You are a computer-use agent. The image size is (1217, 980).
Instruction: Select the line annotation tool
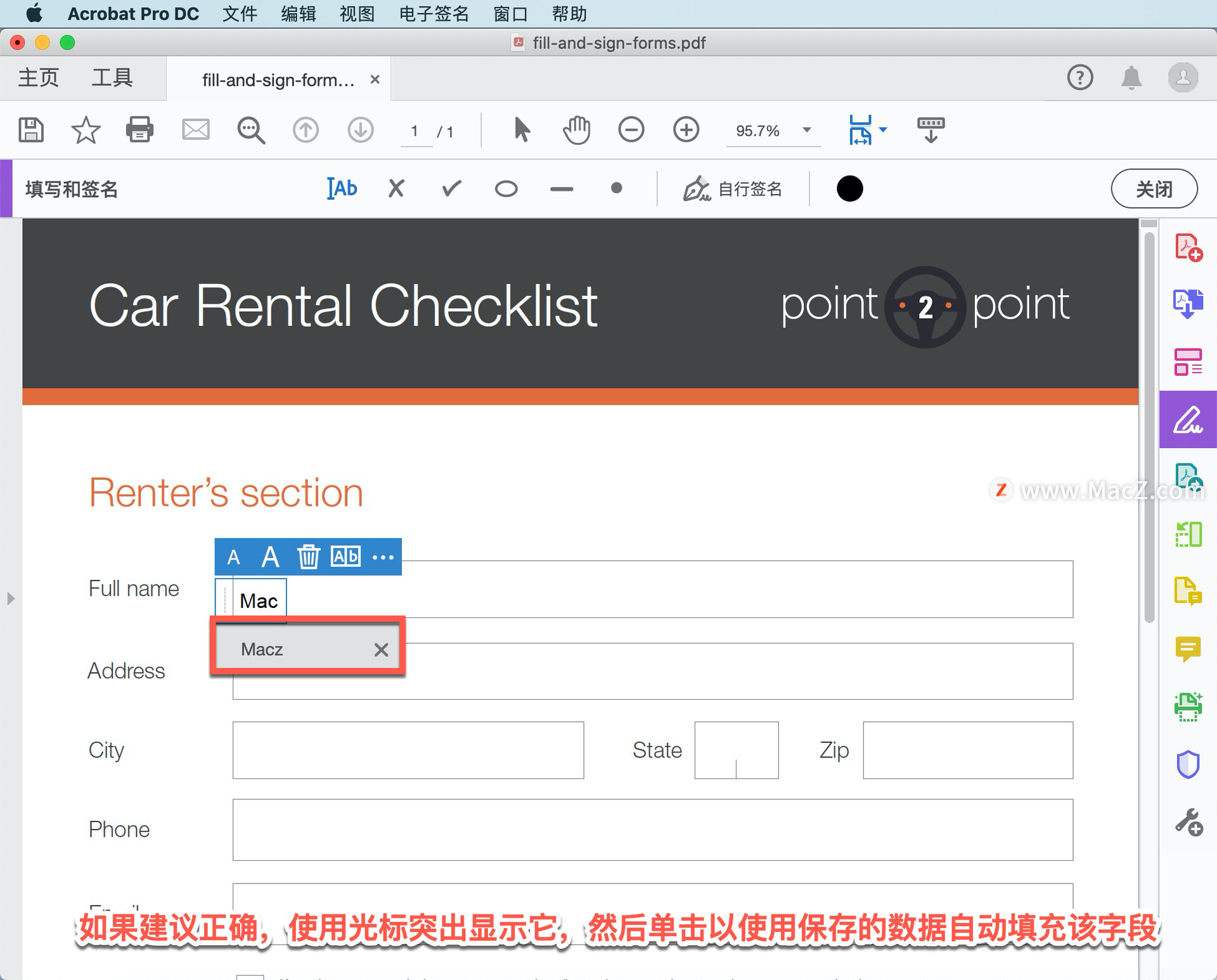tap(562, 189)
